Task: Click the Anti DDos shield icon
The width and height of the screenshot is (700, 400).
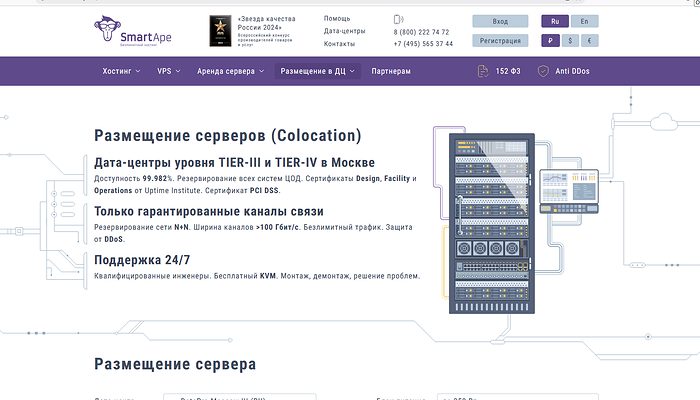Action: coord(543,71)
